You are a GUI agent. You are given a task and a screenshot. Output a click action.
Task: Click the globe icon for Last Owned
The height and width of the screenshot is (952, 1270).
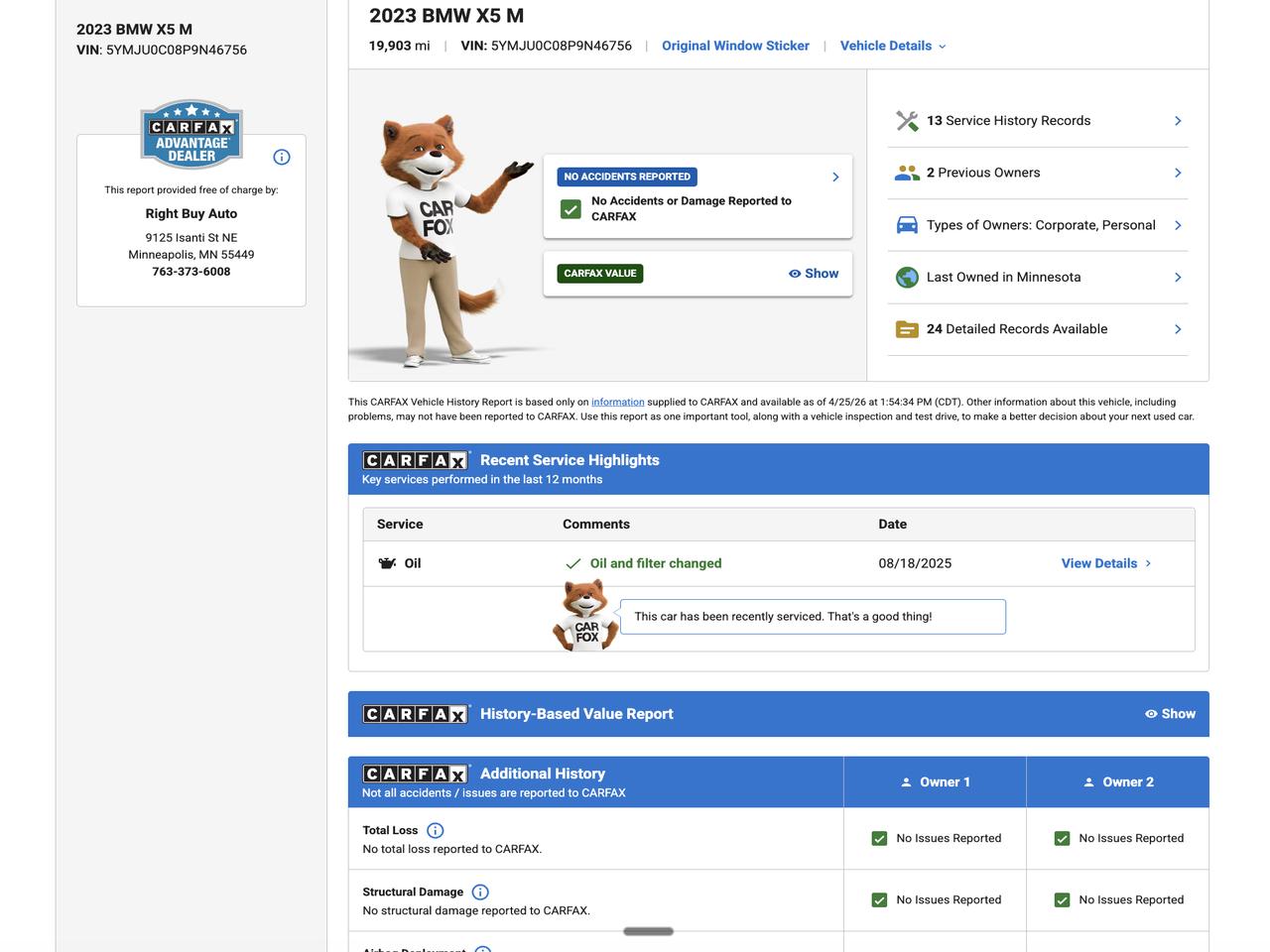[907, 278]
